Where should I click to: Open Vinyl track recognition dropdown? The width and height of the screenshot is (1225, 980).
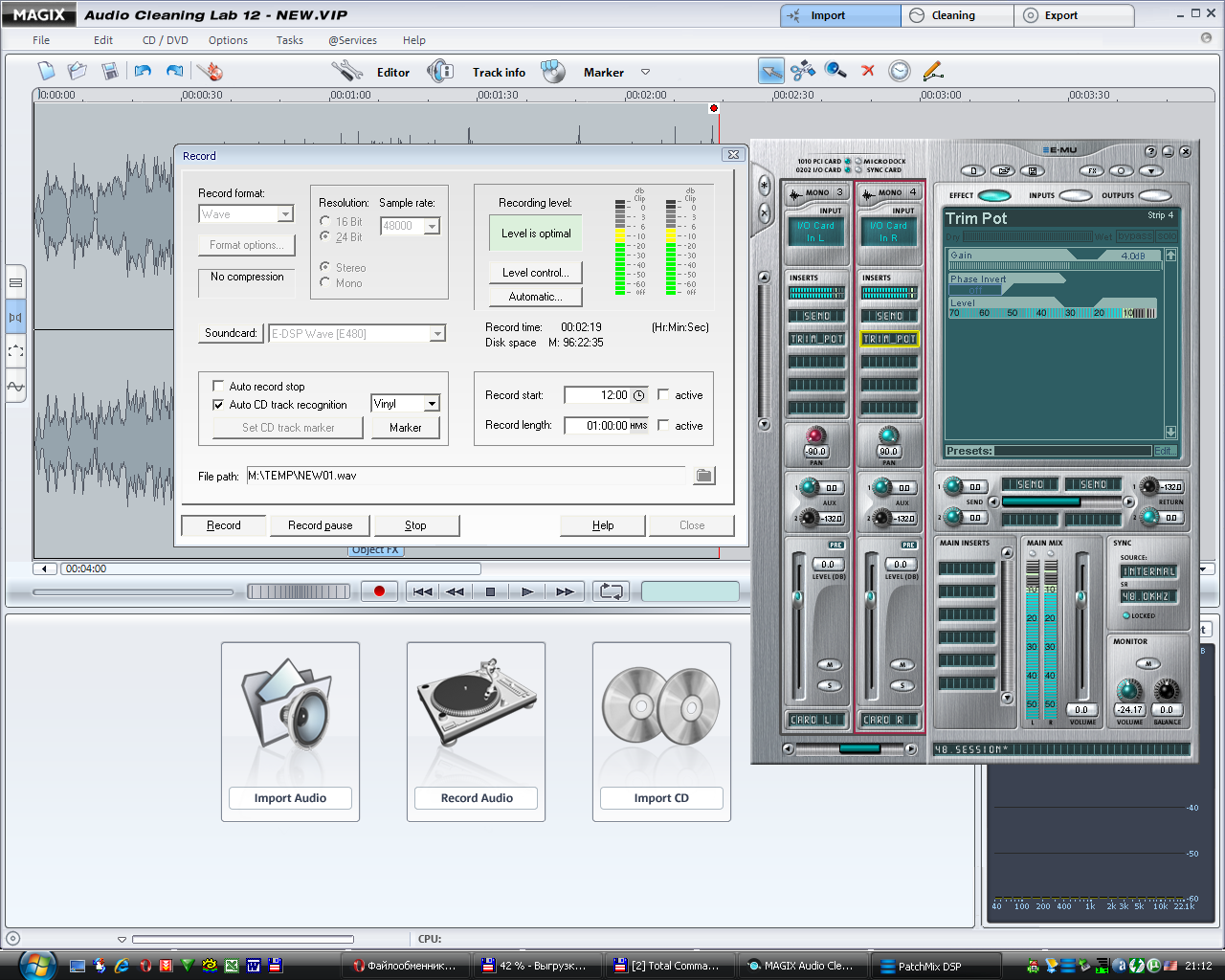(432, 404)
